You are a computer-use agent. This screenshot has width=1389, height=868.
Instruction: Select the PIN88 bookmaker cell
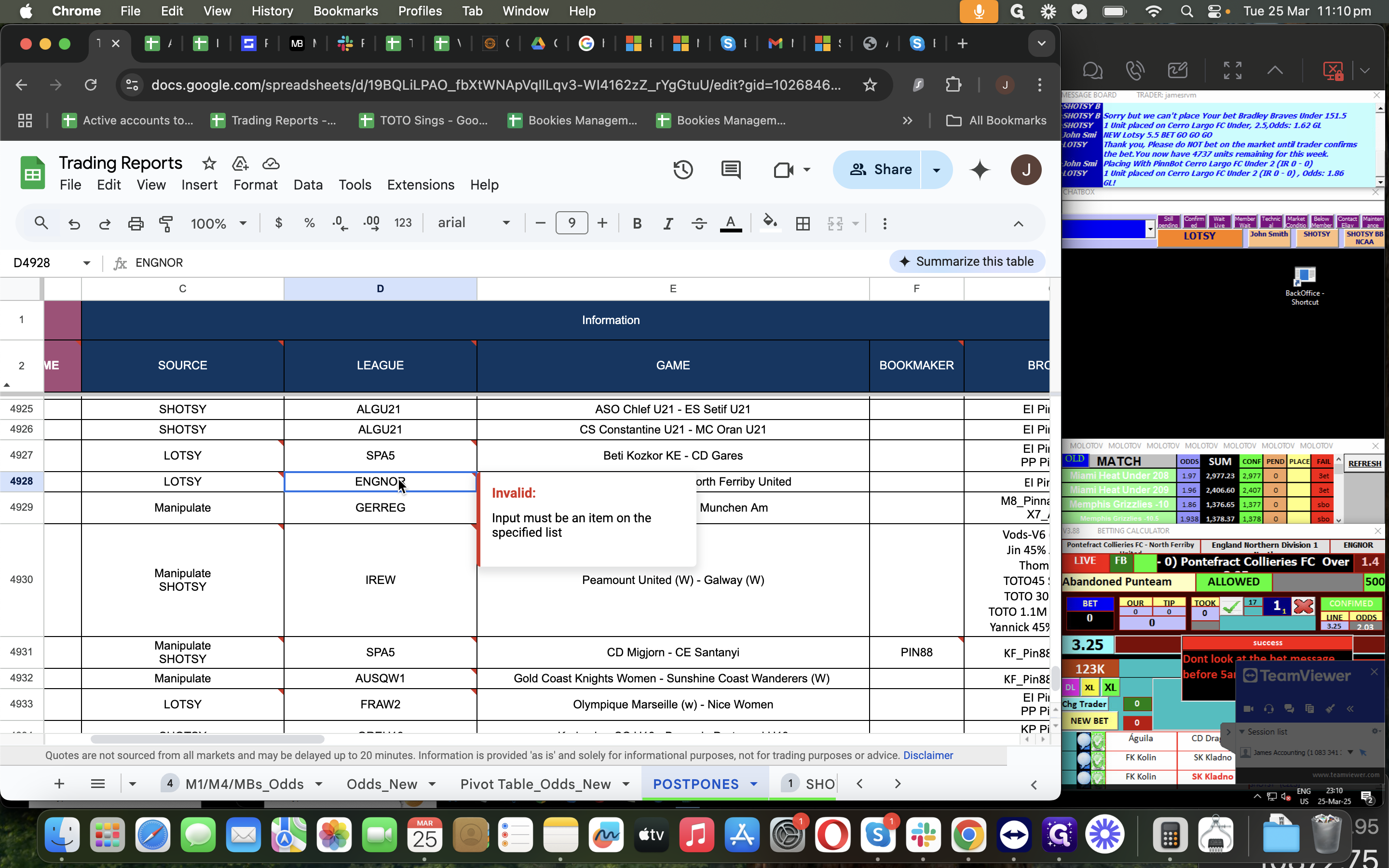(916, 652)
